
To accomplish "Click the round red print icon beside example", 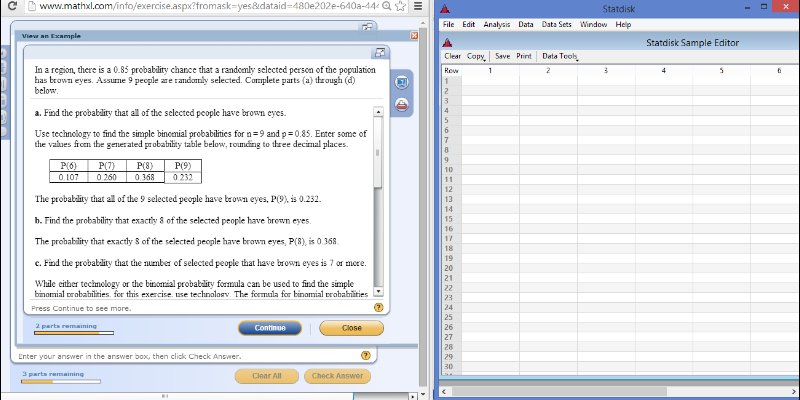I will (x=402, y=104).
